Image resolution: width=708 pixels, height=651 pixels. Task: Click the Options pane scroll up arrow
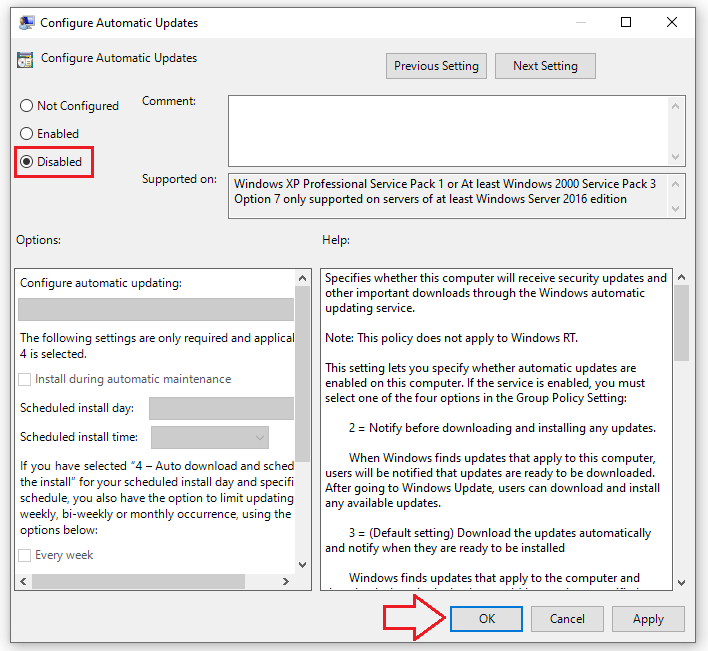tap(303, 278)
